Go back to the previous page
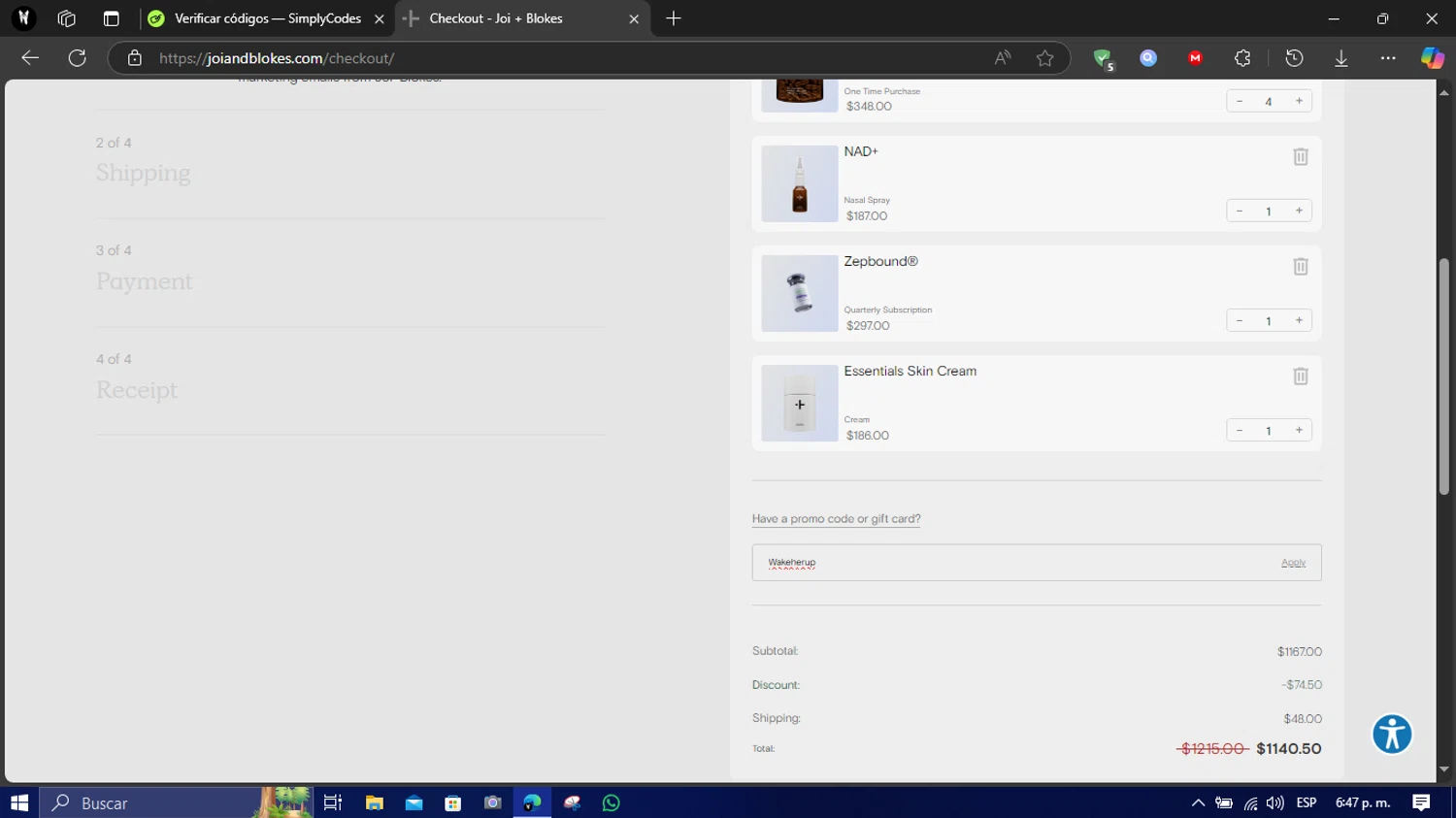The width and height of the screenshot is (1456, 818). click(x=30, y=58)
